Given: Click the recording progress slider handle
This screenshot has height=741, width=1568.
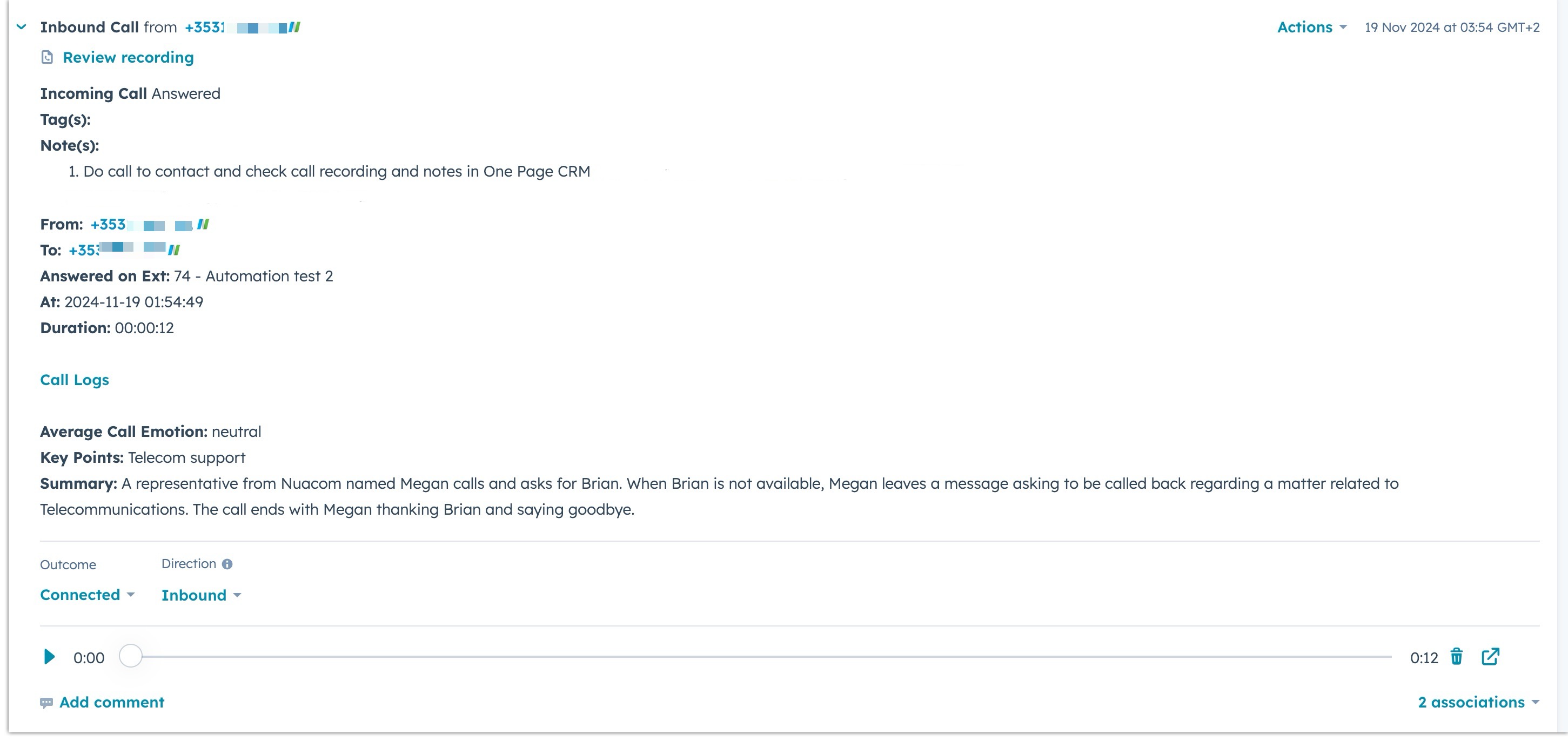Looking at the screenshot, I should click(x=130, y=656).
